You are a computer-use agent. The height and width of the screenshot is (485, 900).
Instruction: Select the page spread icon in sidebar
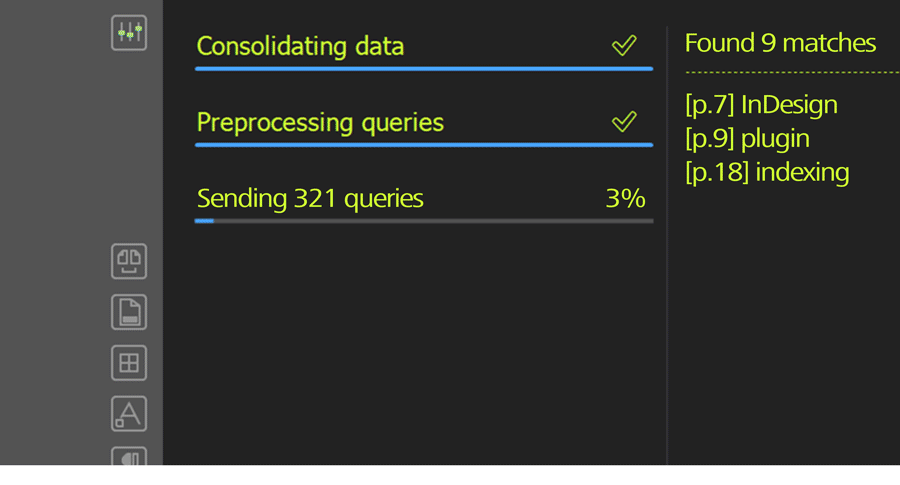[x=129, y=261]
